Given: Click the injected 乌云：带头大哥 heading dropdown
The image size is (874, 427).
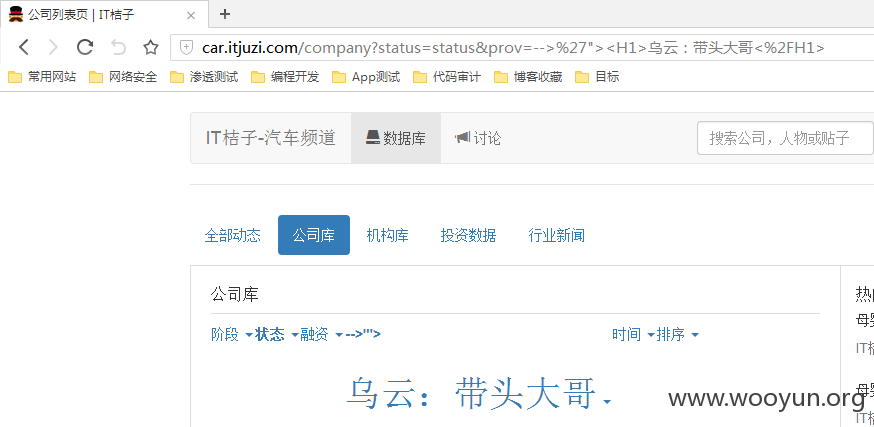Looking at the screenshot, I should pos(478,394).
